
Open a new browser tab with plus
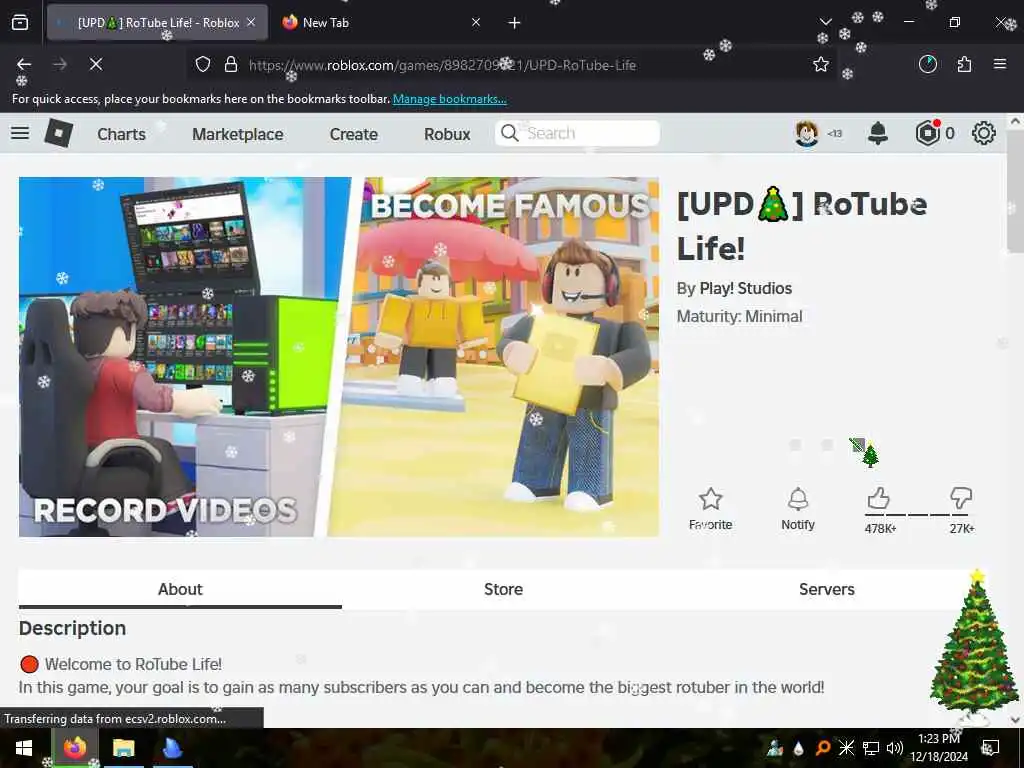click(x=515, y=23)
